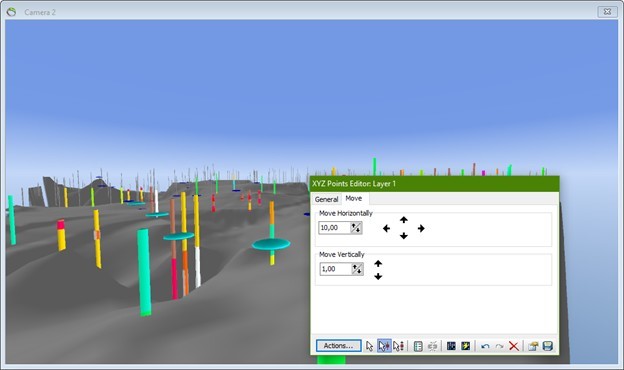Click the downward arrow under Move Vertically
The image size is (624, 370).
coord(378,276)
